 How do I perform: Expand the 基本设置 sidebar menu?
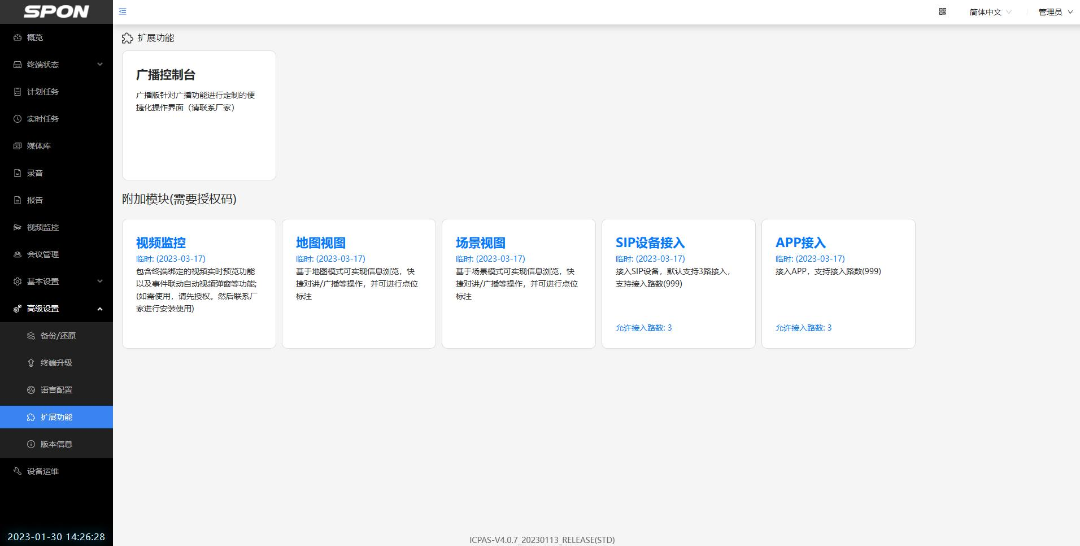click(x=56, y=282)
